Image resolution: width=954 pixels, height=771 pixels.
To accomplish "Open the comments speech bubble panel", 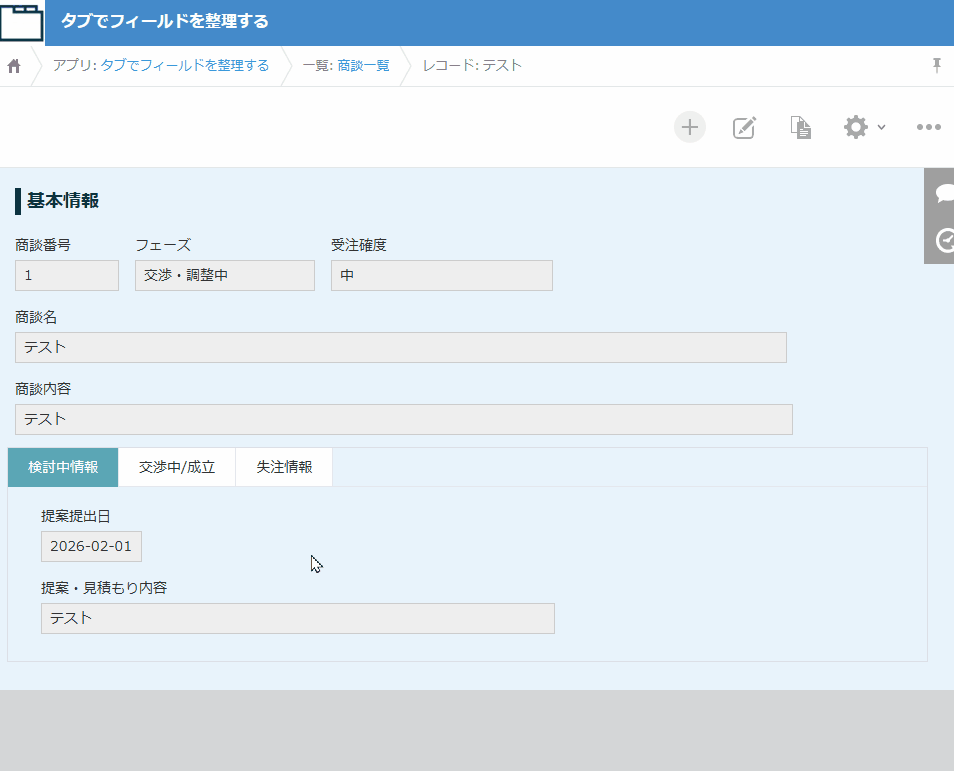I will click(x=944, y=194).
